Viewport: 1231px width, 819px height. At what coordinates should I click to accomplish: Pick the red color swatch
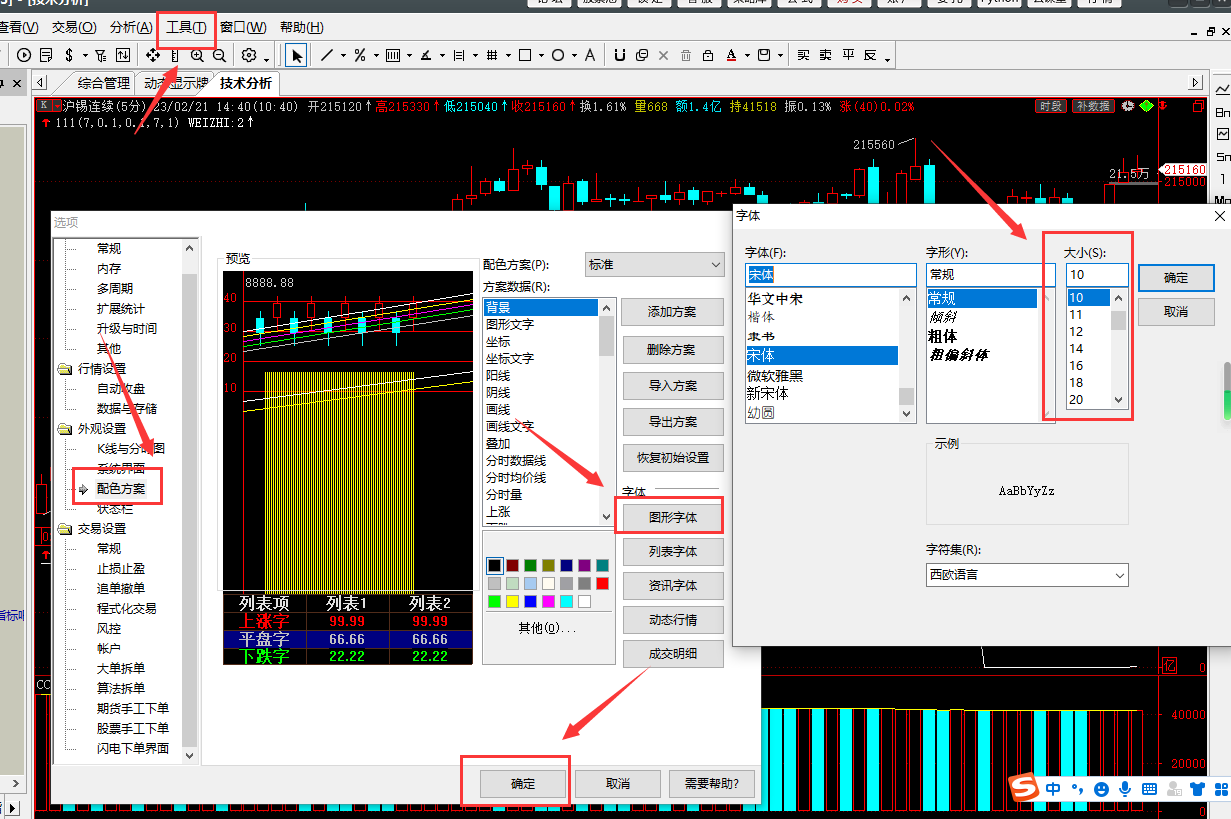tap(602, 583)
